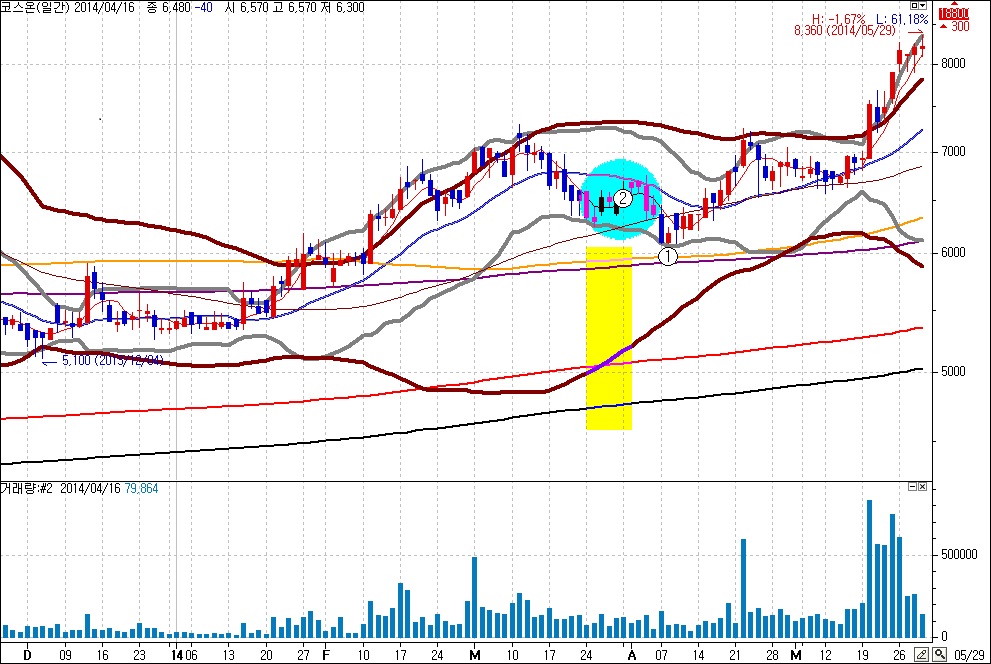Click the magnifier zoom icon at bottom right
991x664 pixels.
(x=941, y=655)
